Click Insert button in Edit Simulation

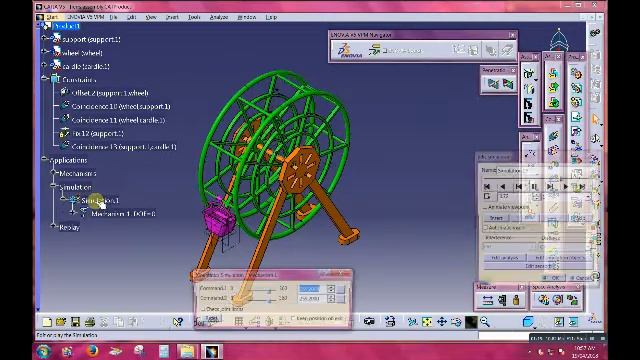[x=496, y=218]
